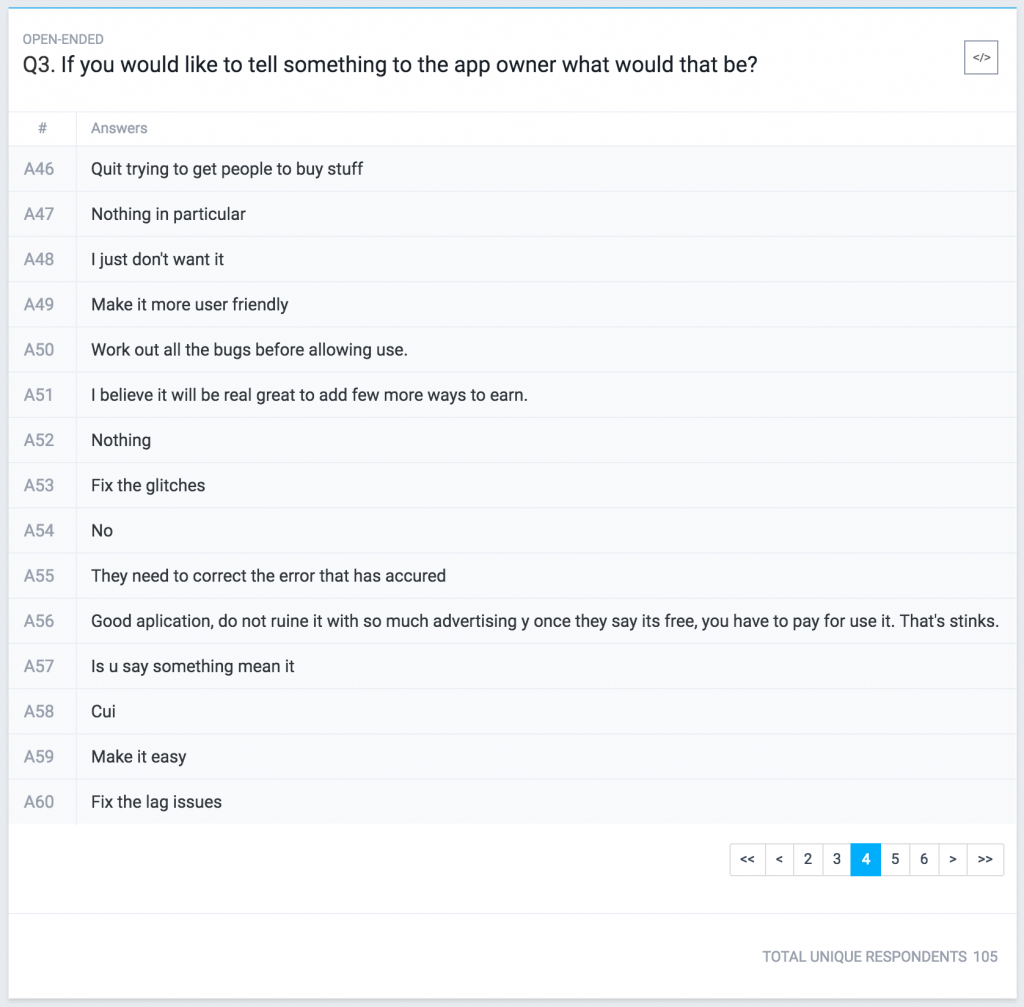
Task: Go to previous page of answers
Action: pos(779,859)
